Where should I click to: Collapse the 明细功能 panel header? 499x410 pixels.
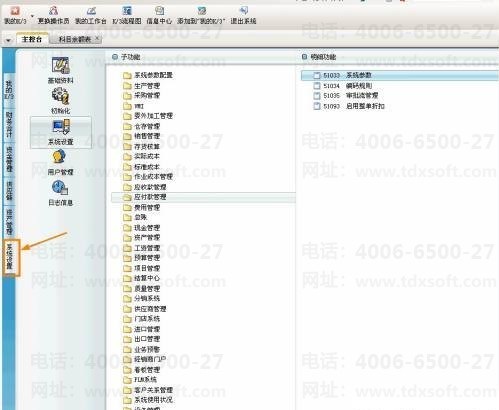pyautogui.click(x=304, y=57)
